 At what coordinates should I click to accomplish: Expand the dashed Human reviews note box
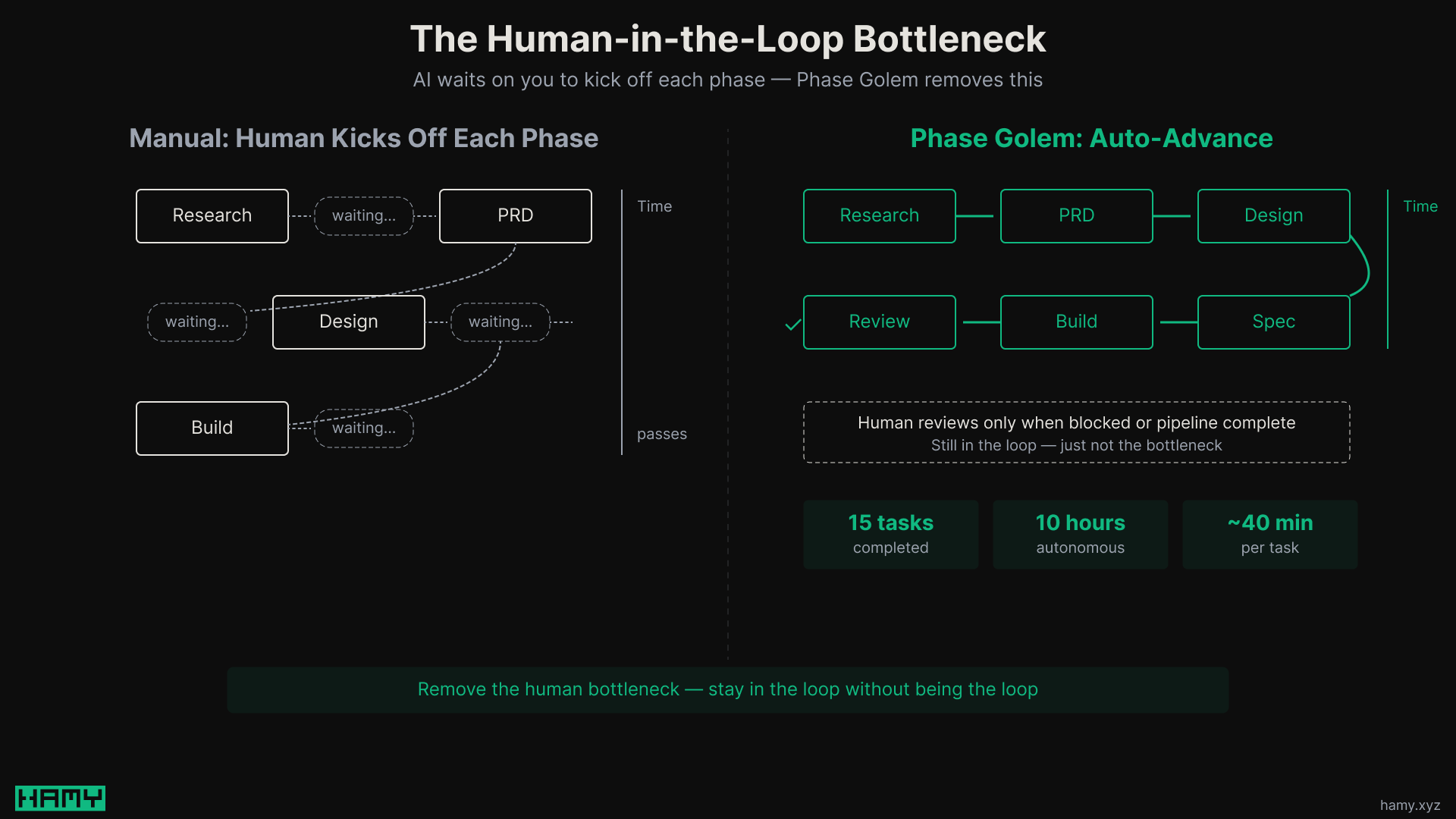click(x=1076, y=431)
